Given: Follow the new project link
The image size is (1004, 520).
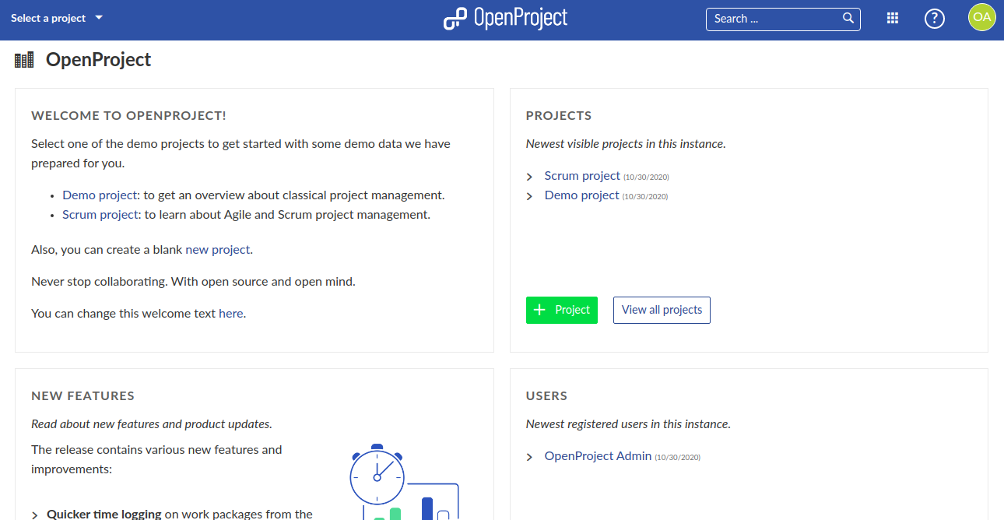Looking at the screenshot, I should 218,250.
